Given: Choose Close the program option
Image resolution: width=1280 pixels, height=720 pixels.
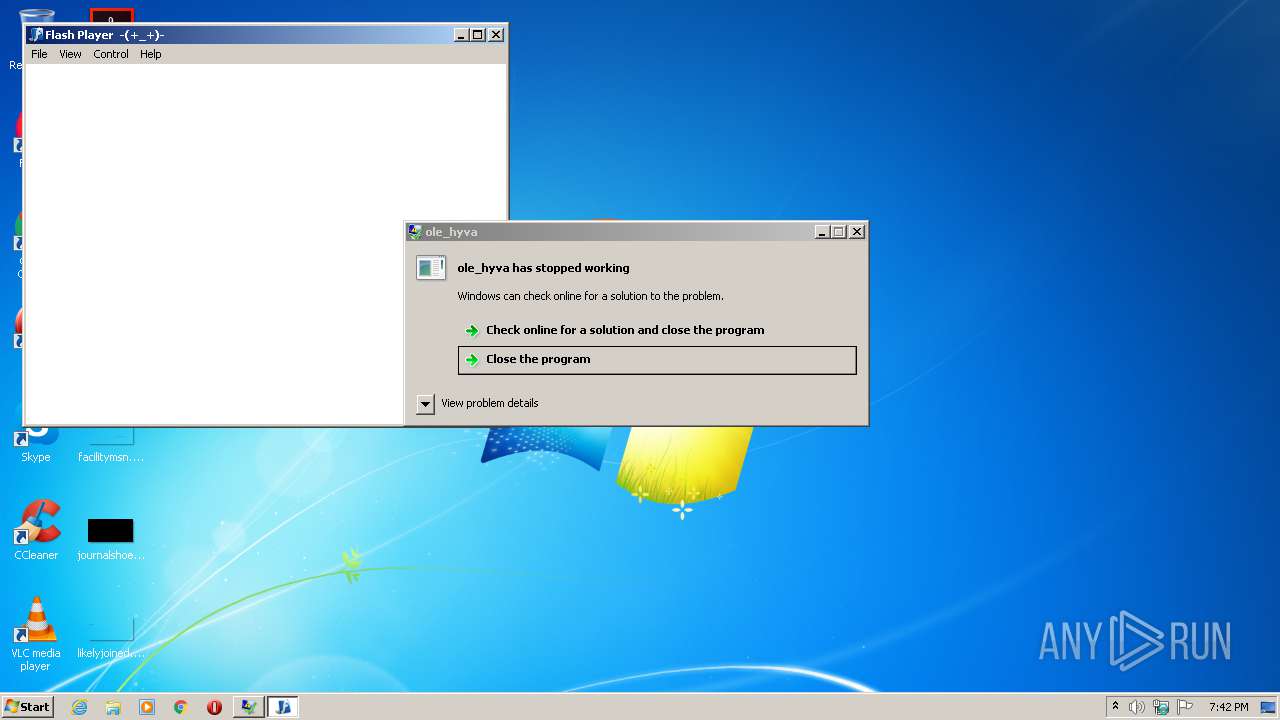Looking at the screenshot, I should pyautogui.click(x=657, y=360).
